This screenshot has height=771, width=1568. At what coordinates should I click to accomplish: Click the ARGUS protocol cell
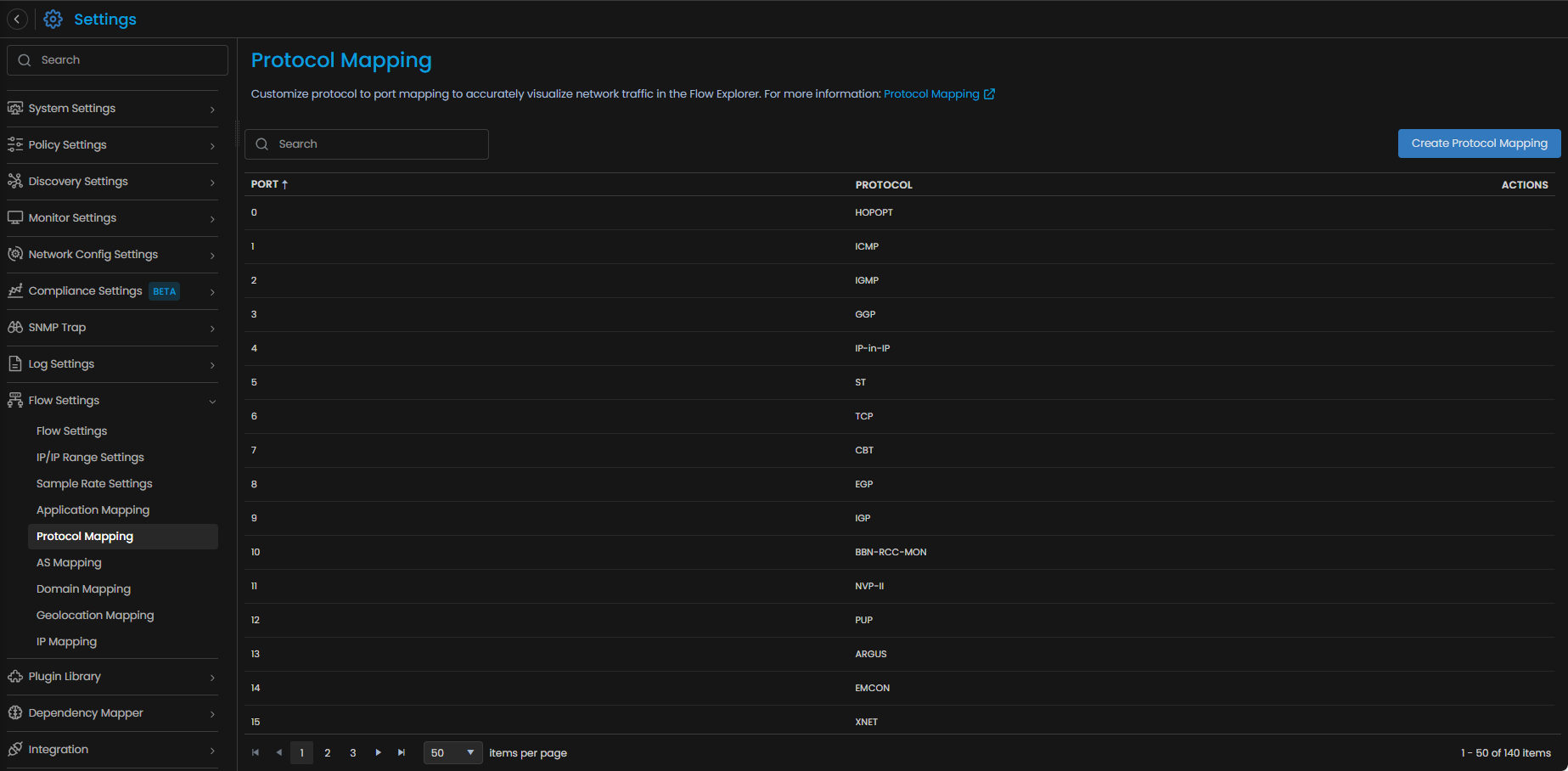click(x=871, y=654)
